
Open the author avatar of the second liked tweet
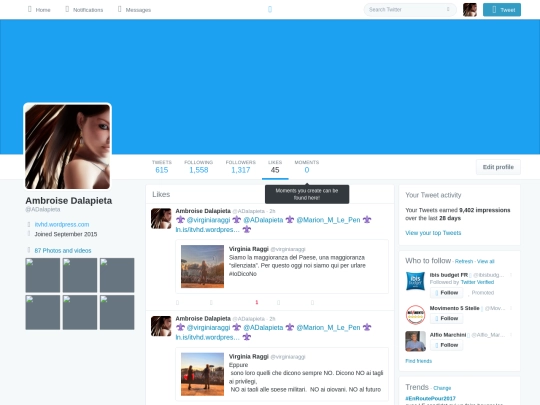(x=161, y=326)
